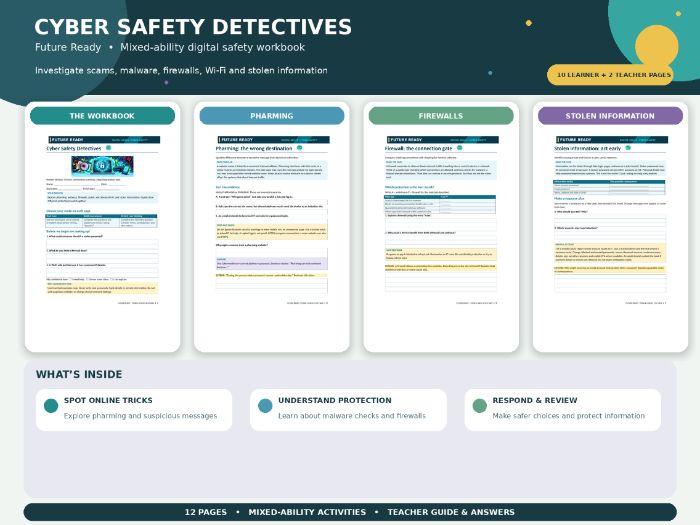Image resolution: width=700 pixels, height=525 pixels.
Task: Click the '12 Pages' footer text
Action: pos(206,512)
